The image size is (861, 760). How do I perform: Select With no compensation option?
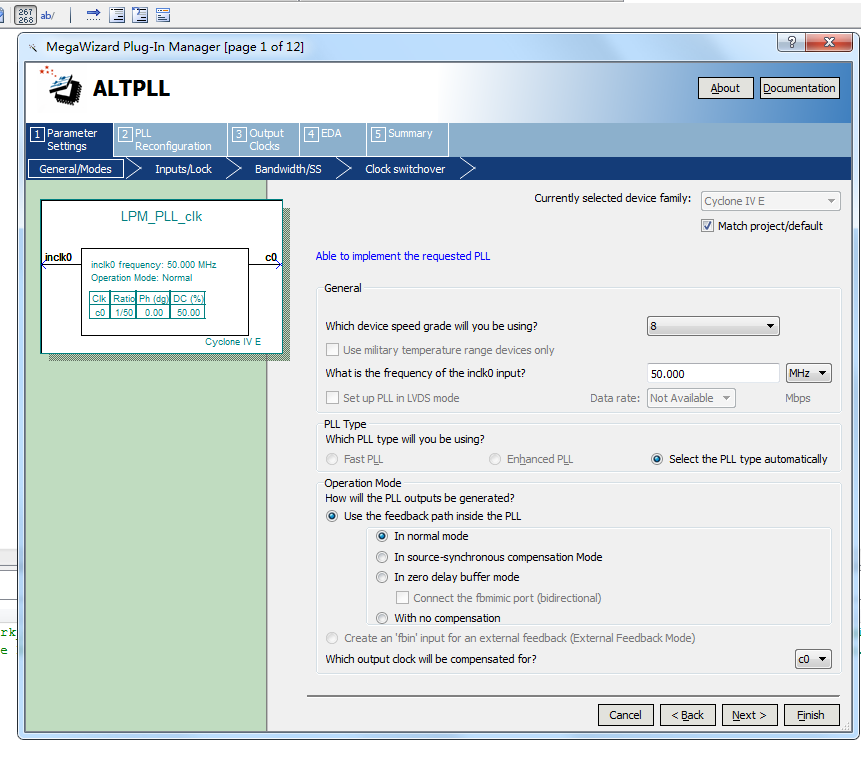382,618
